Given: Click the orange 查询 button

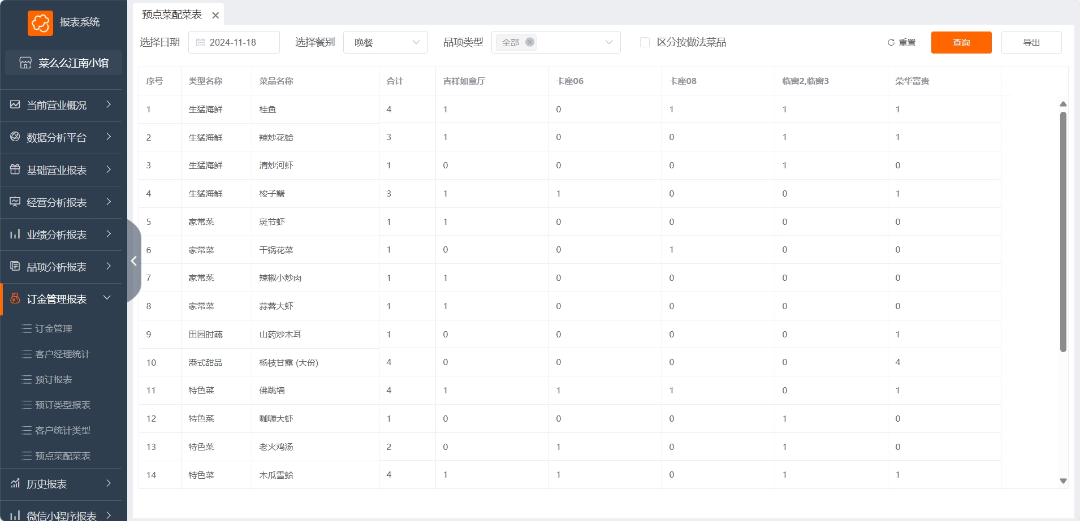Looking at the screenshot, I should 962,42.
